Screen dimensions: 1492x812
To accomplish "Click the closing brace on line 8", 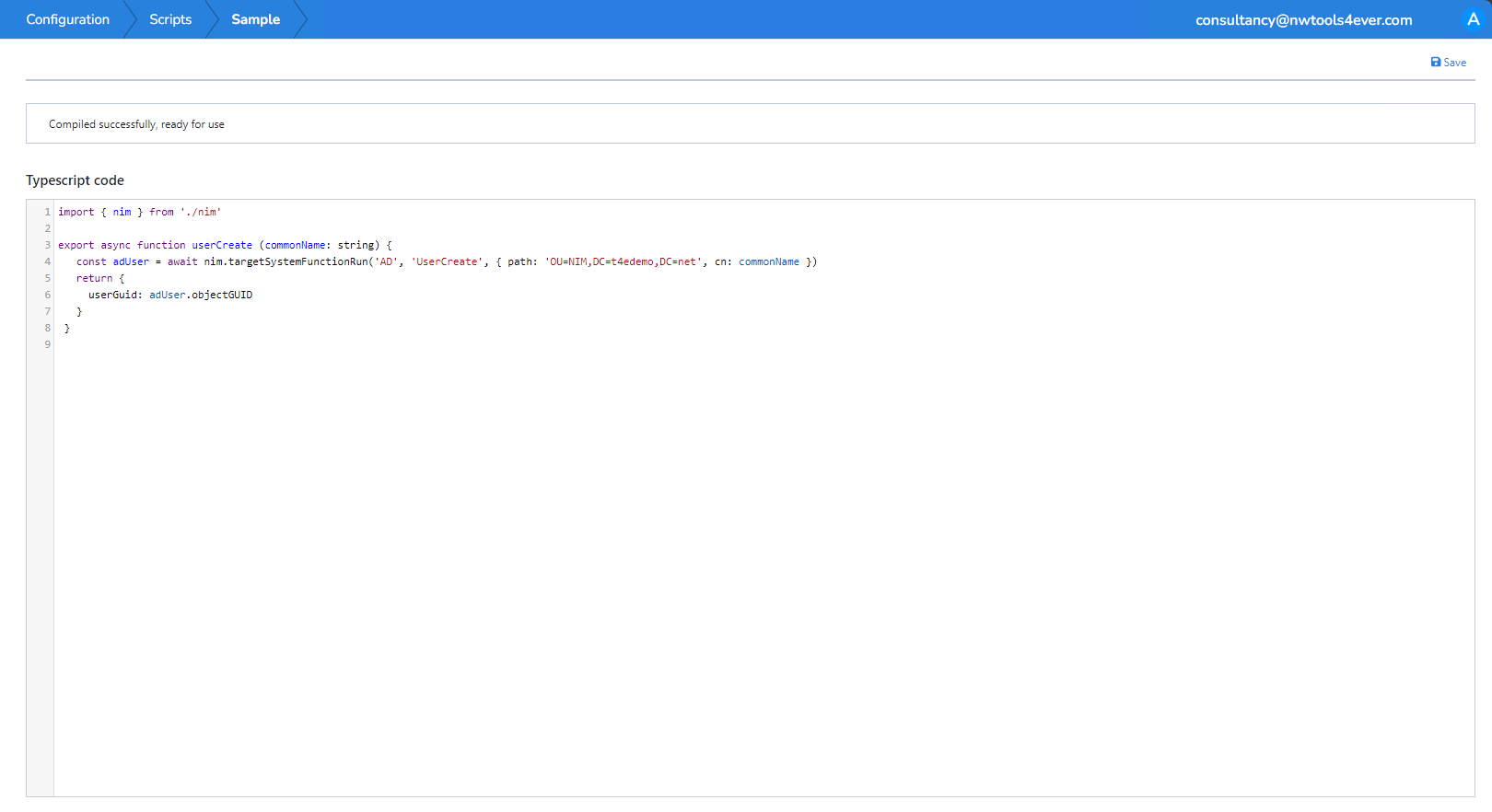I will [66, 328].
